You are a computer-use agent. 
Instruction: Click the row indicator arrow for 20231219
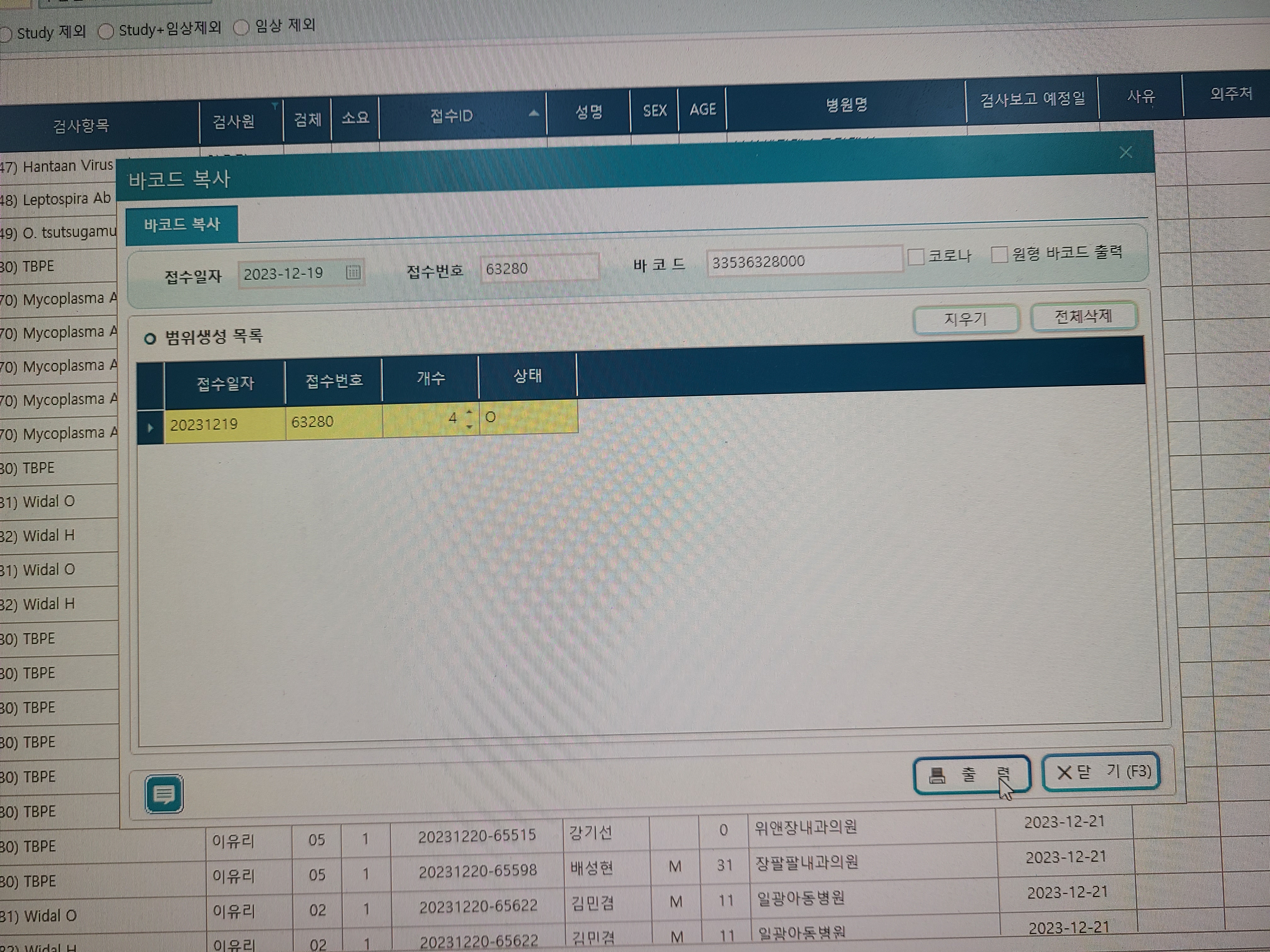(151, 428)
